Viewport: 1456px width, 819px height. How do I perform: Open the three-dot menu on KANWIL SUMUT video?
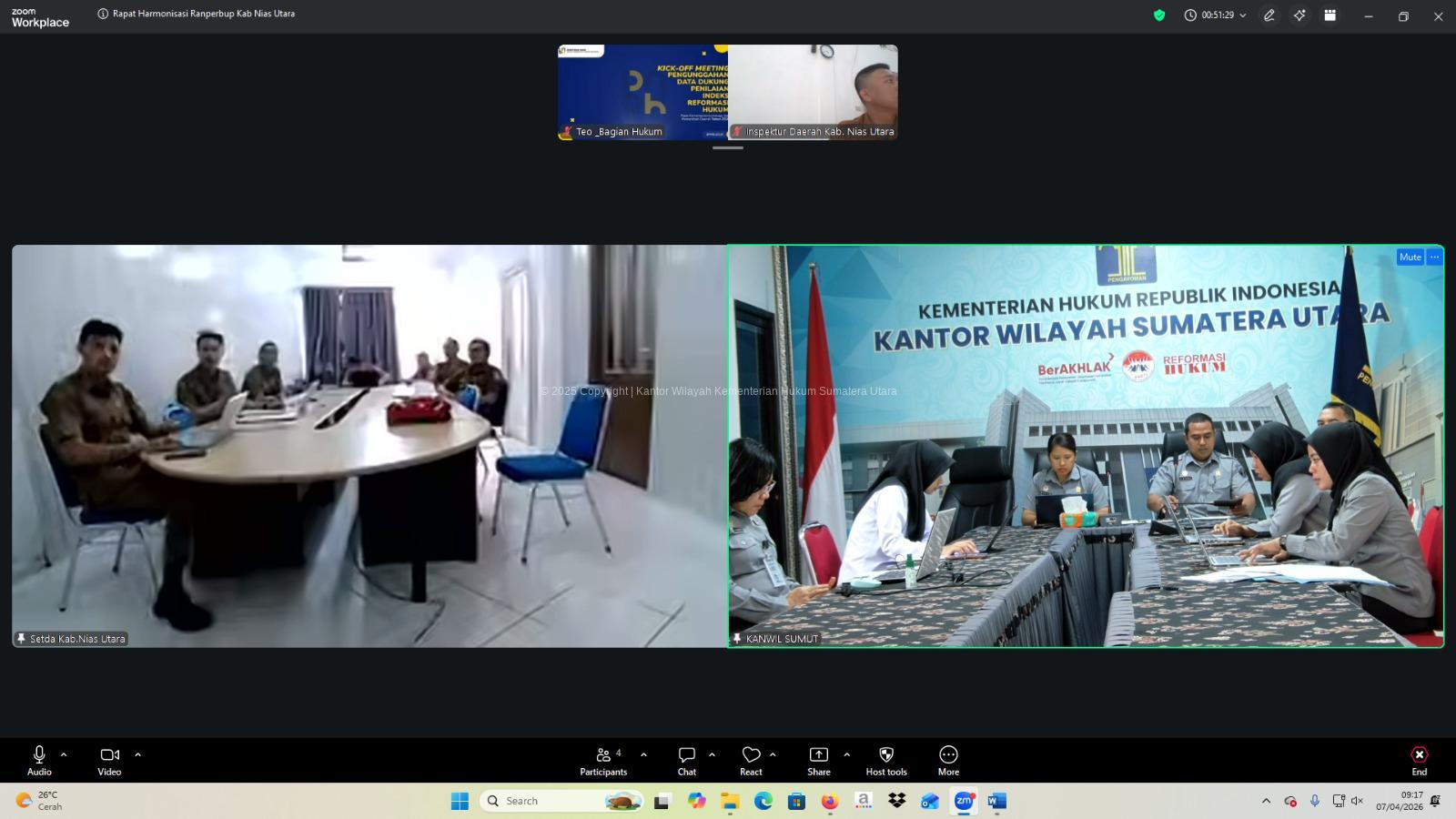1435,258
